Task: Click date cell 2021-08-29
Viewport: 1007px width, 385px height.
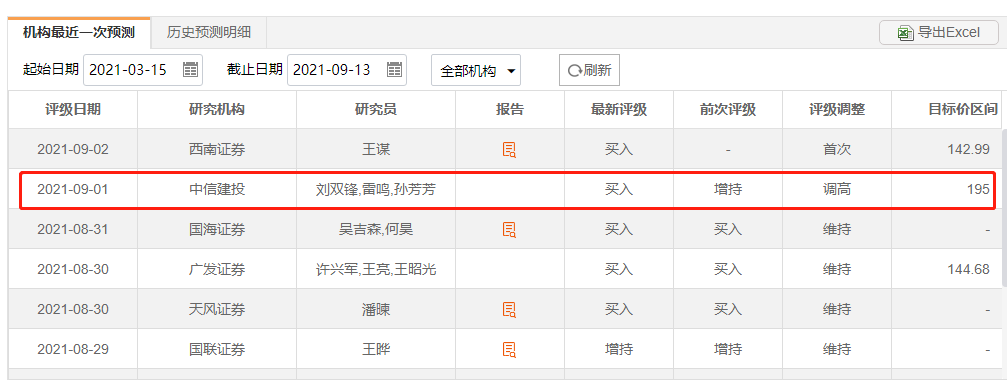Action: 73,350
